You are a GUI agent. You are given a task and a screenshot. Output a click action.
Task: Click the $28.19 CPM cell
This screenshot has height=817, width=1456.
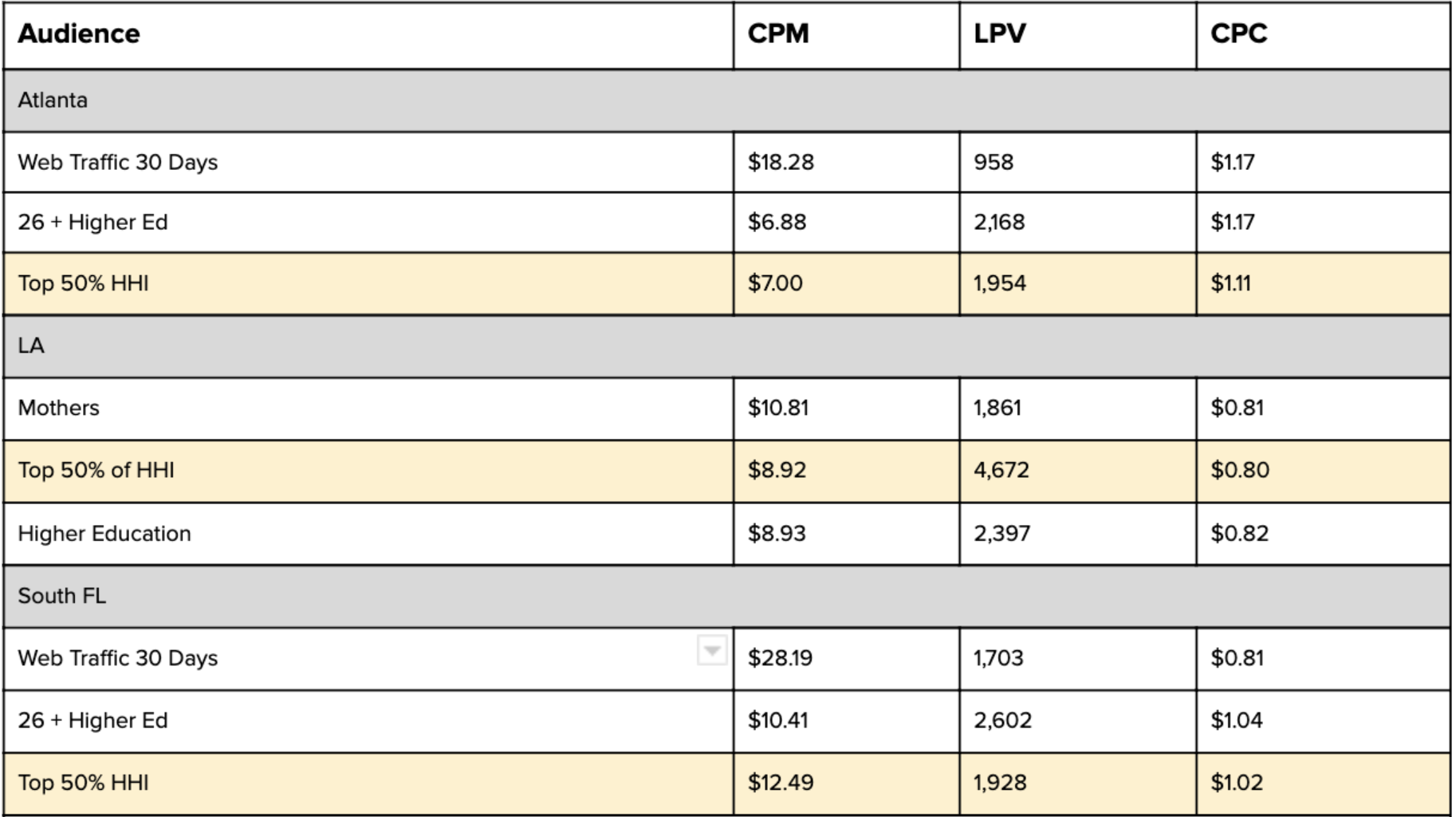780,659
